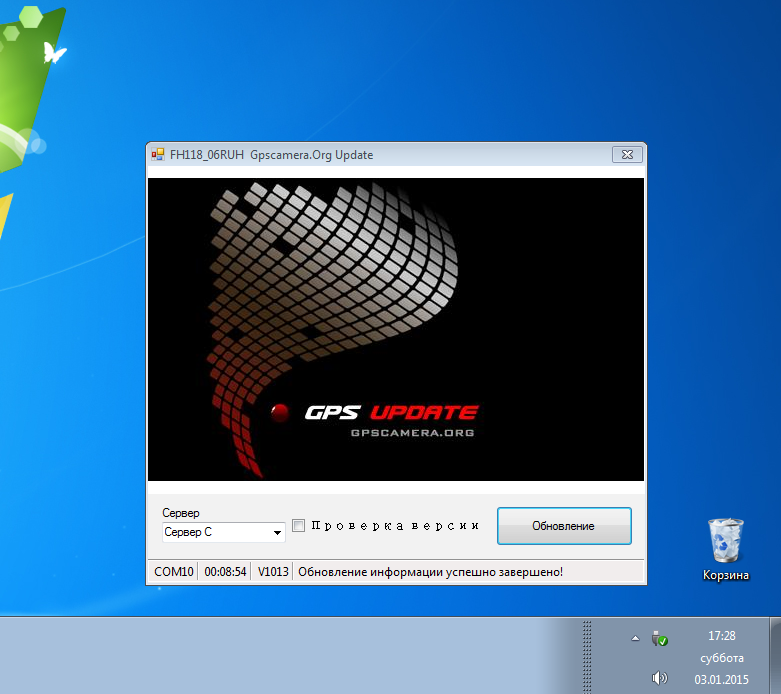Select the 00:08:54 timer in the status bar
This screenshot has width=781, height=694.
point(225,571)
